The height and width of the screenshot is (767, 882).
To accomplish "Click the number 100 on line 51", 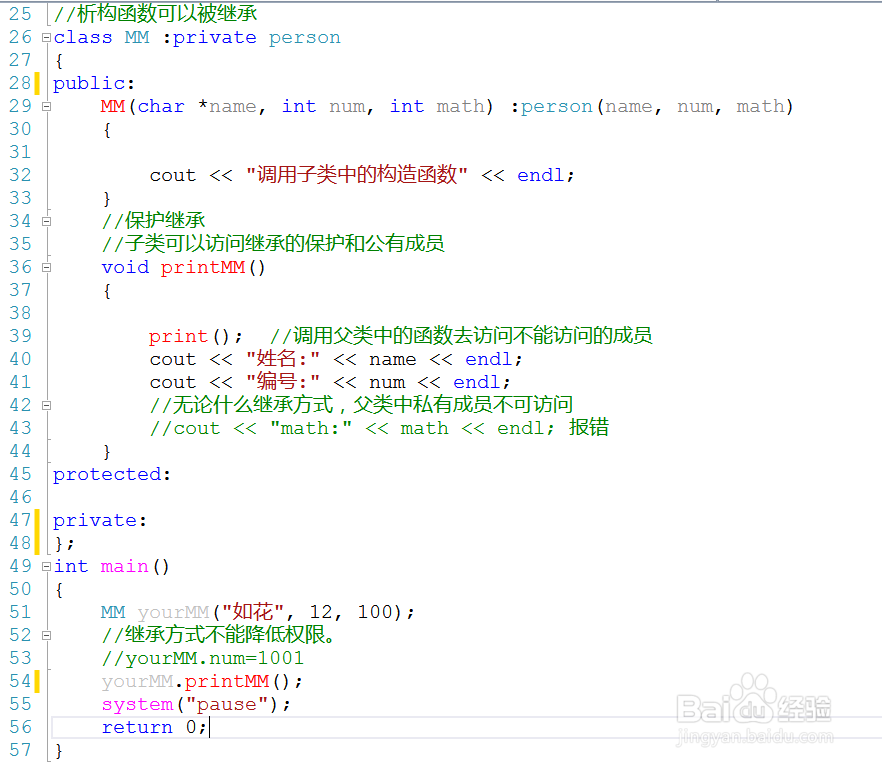I will coord(375,612).
